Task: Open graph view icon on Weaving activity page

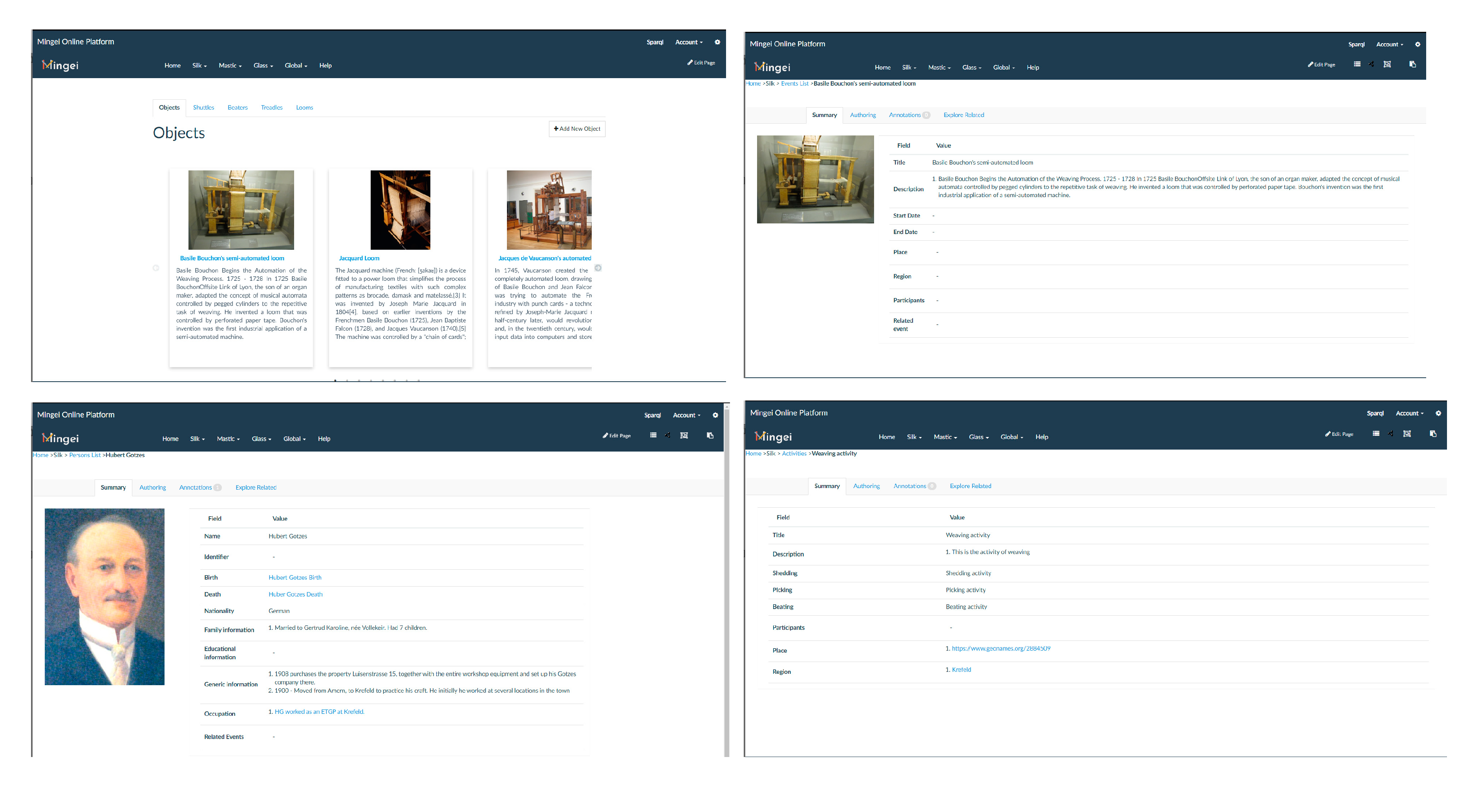Action: [x=1390, y=433]
